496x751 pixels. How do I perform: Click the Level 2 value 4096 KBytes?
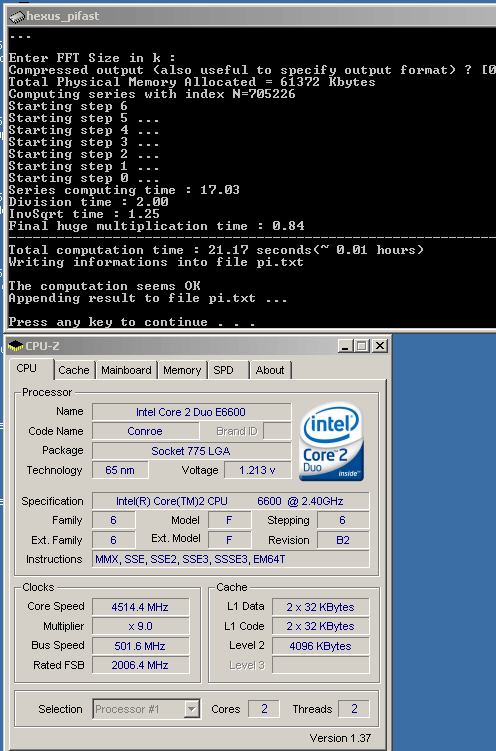321,646
